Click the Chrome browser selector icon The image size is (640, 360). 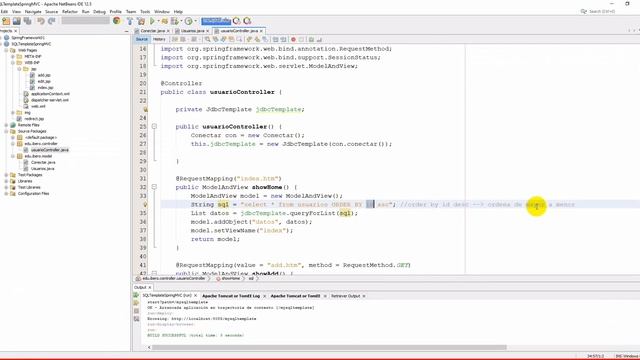(x=117, y=21)
